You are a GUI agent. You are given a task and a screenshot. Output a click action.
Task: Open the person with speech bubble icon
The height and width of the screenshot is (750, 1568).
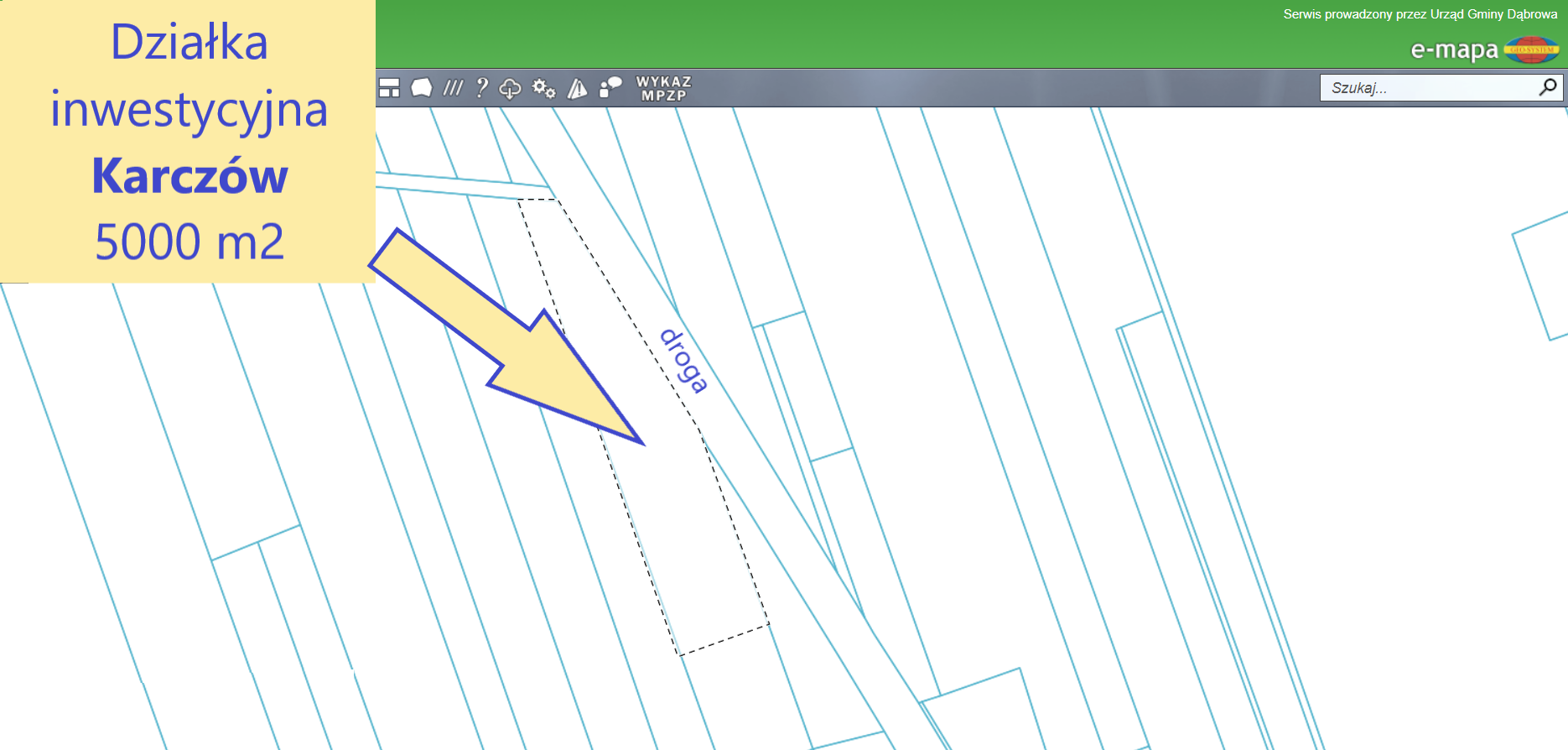pos(611,88)
